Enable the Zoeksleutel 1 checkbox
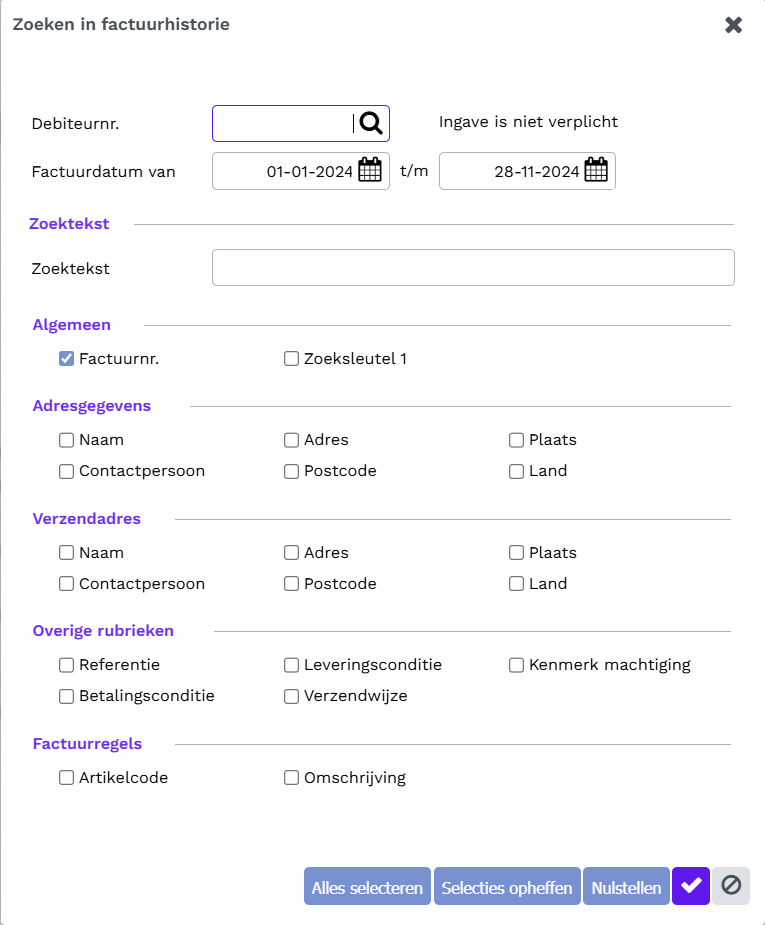Image resolution: width=765 pixels, height=925 pixels. (x=291, y=359)
